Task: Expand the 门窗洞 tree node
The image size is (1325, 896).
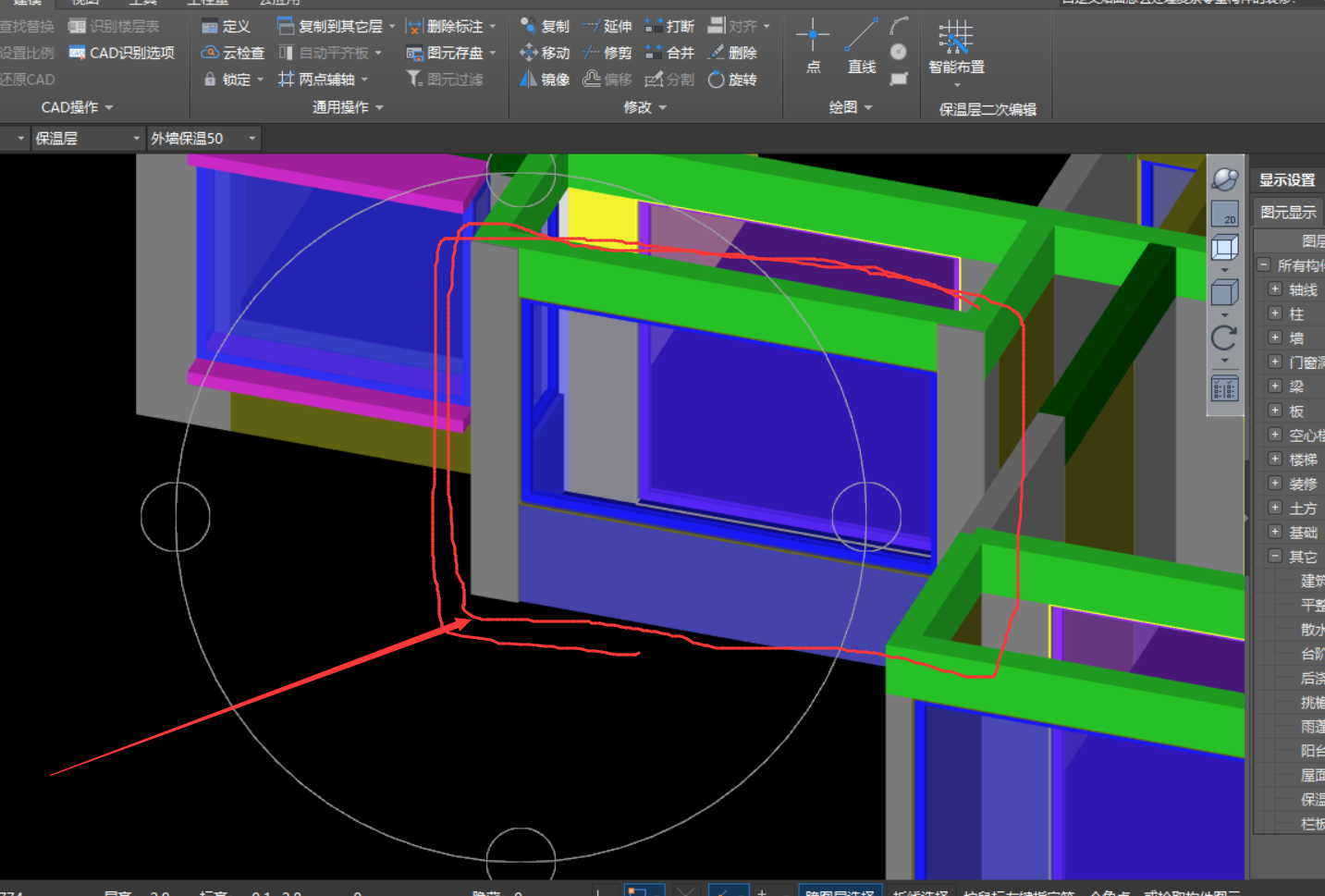Action: point(1275,362)
